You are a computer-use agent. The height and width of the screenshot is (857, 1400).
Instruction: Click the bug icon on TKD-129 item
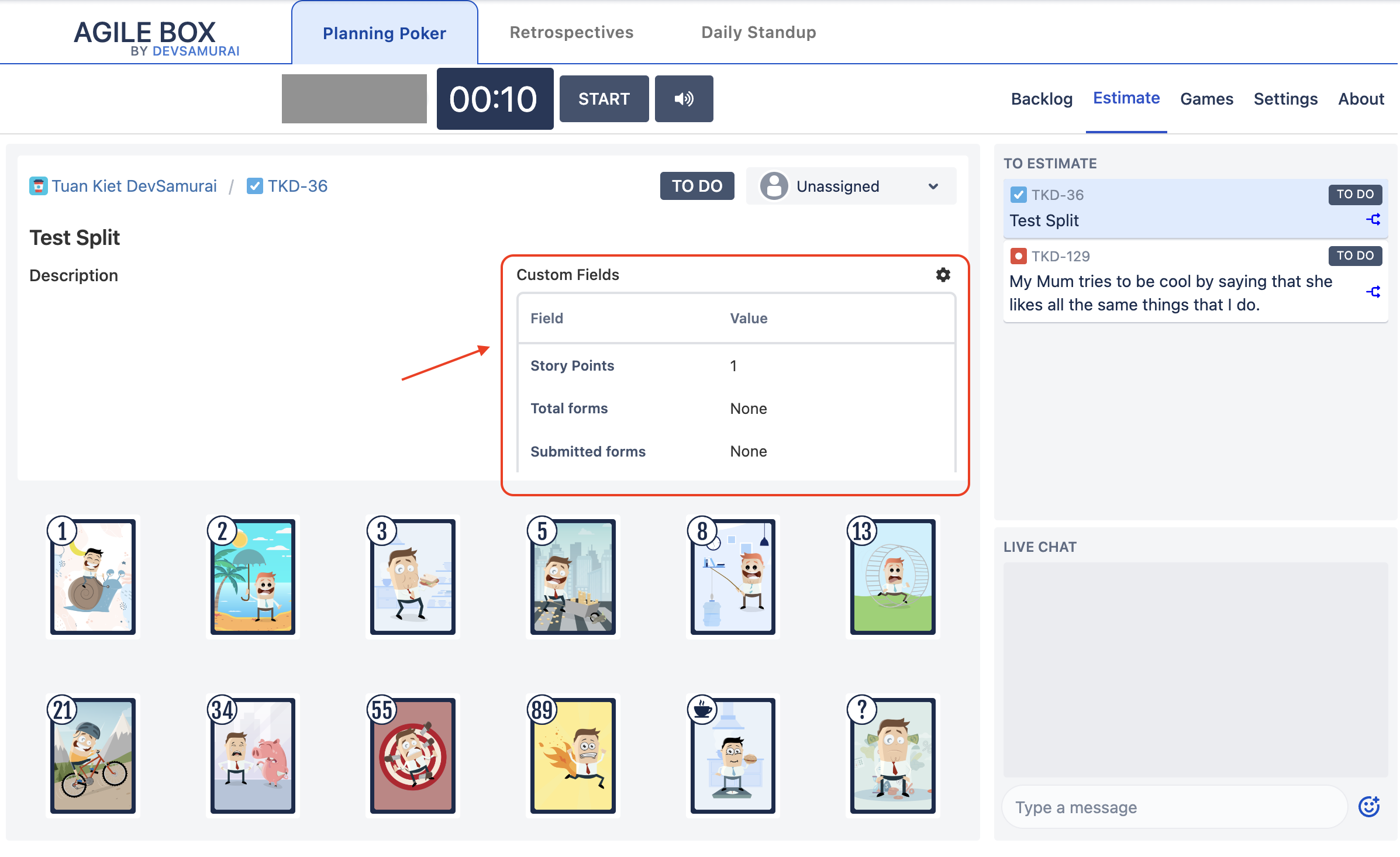click(1018, 256)
